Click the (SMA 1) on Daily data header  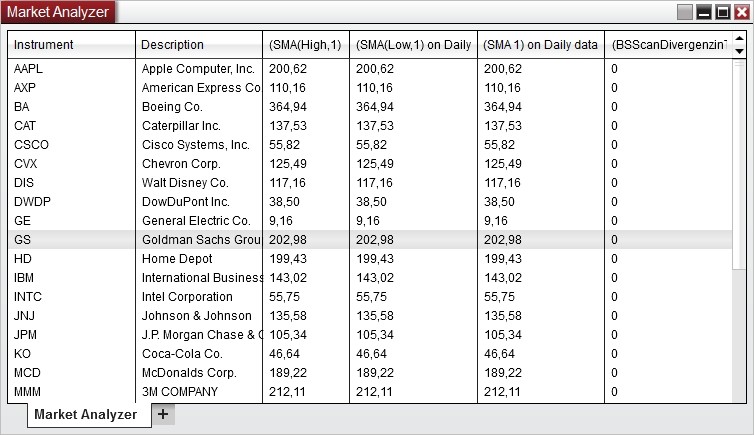point(540,45)
